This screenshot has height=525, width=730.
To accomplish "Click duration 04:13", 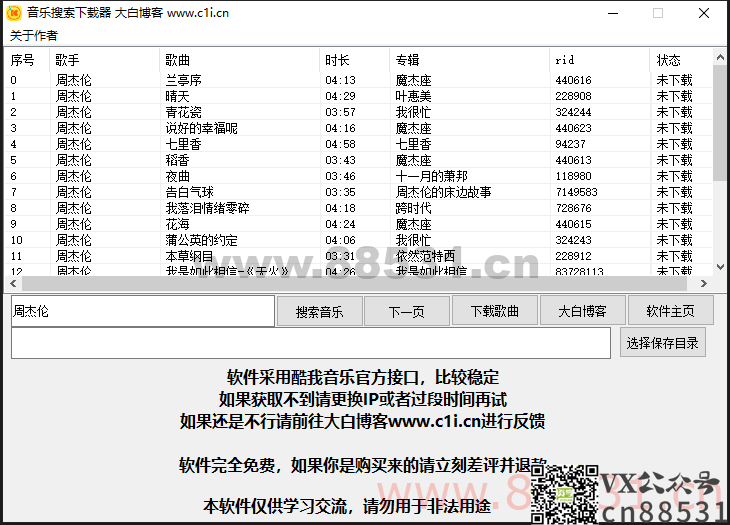I will (x=340, y=81).
